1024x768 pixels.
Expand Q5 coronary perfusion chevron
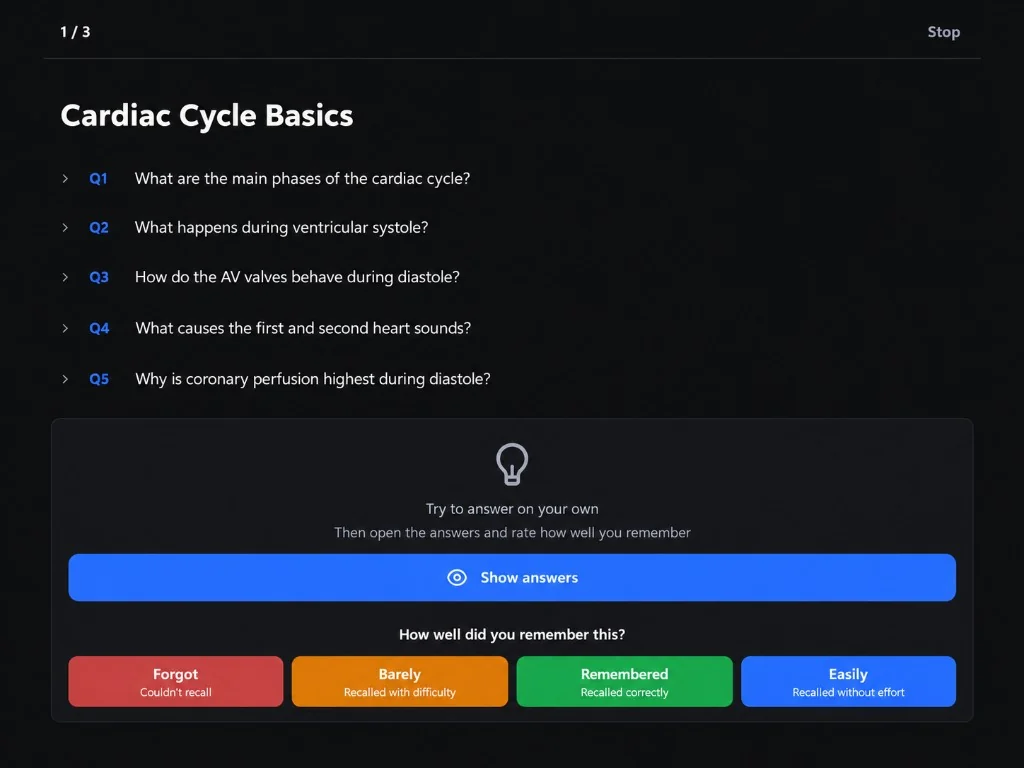pos(65,379)
